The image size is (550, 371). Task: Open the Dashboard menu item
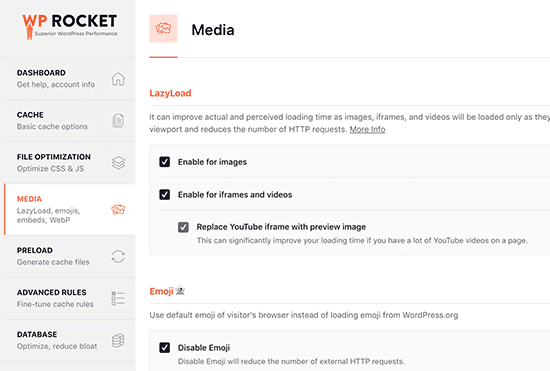pos(70,79)
